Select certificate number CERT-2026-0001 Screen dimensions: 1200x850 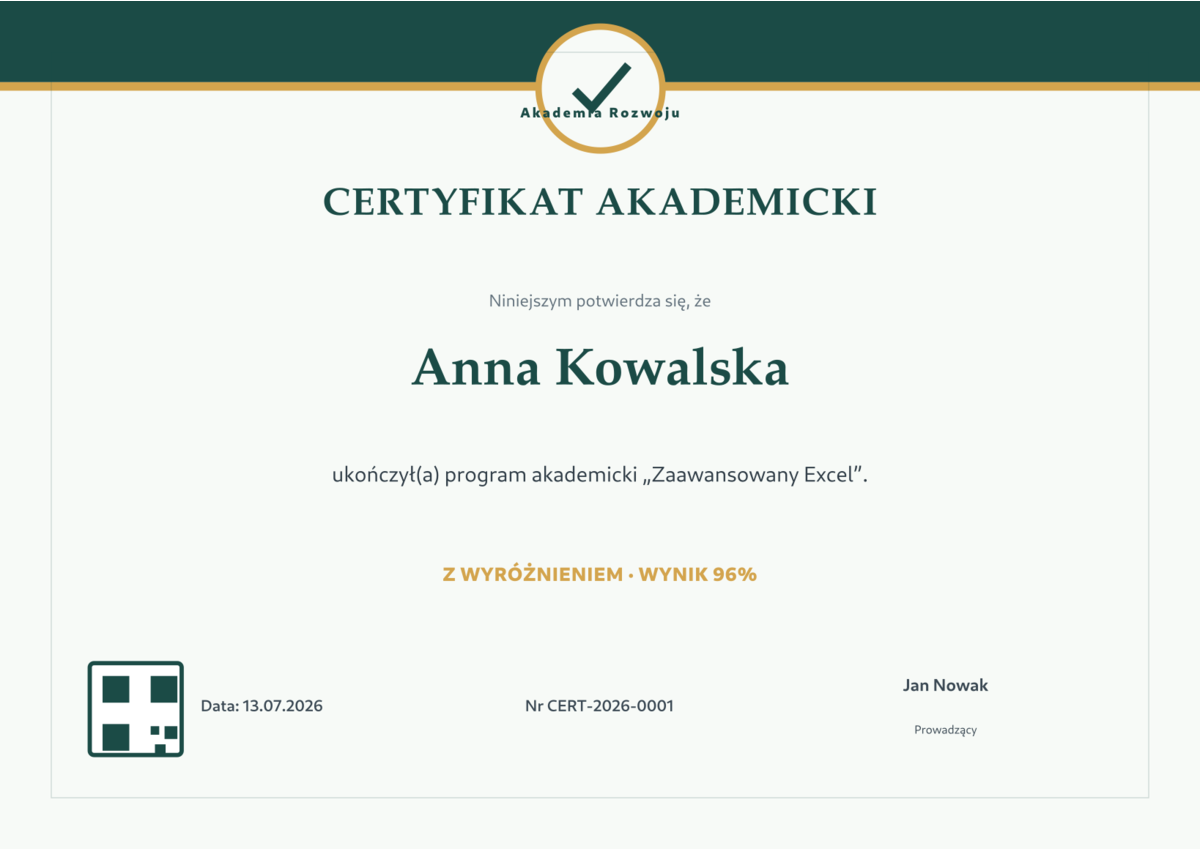click(x=610, y=706)
